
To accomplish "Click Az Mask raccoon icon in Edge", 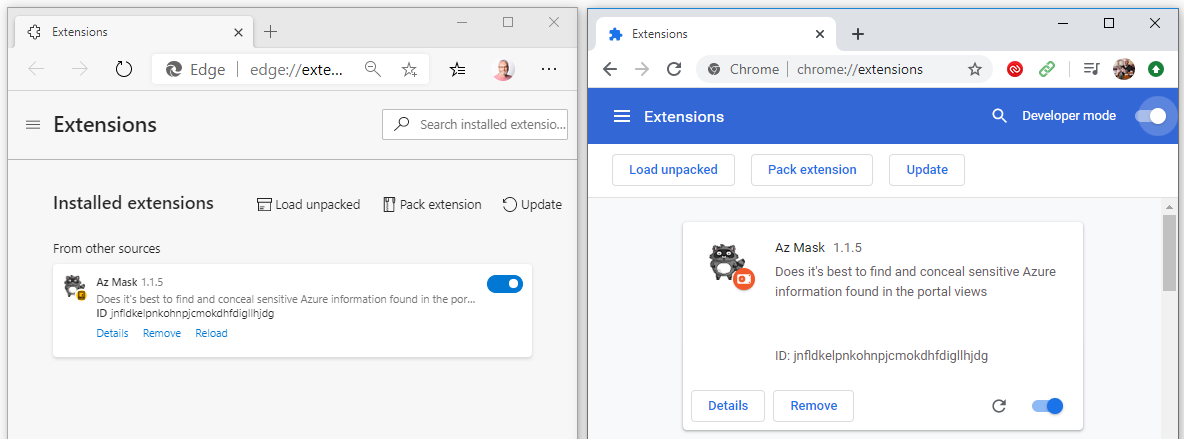I will click(75, 287).
